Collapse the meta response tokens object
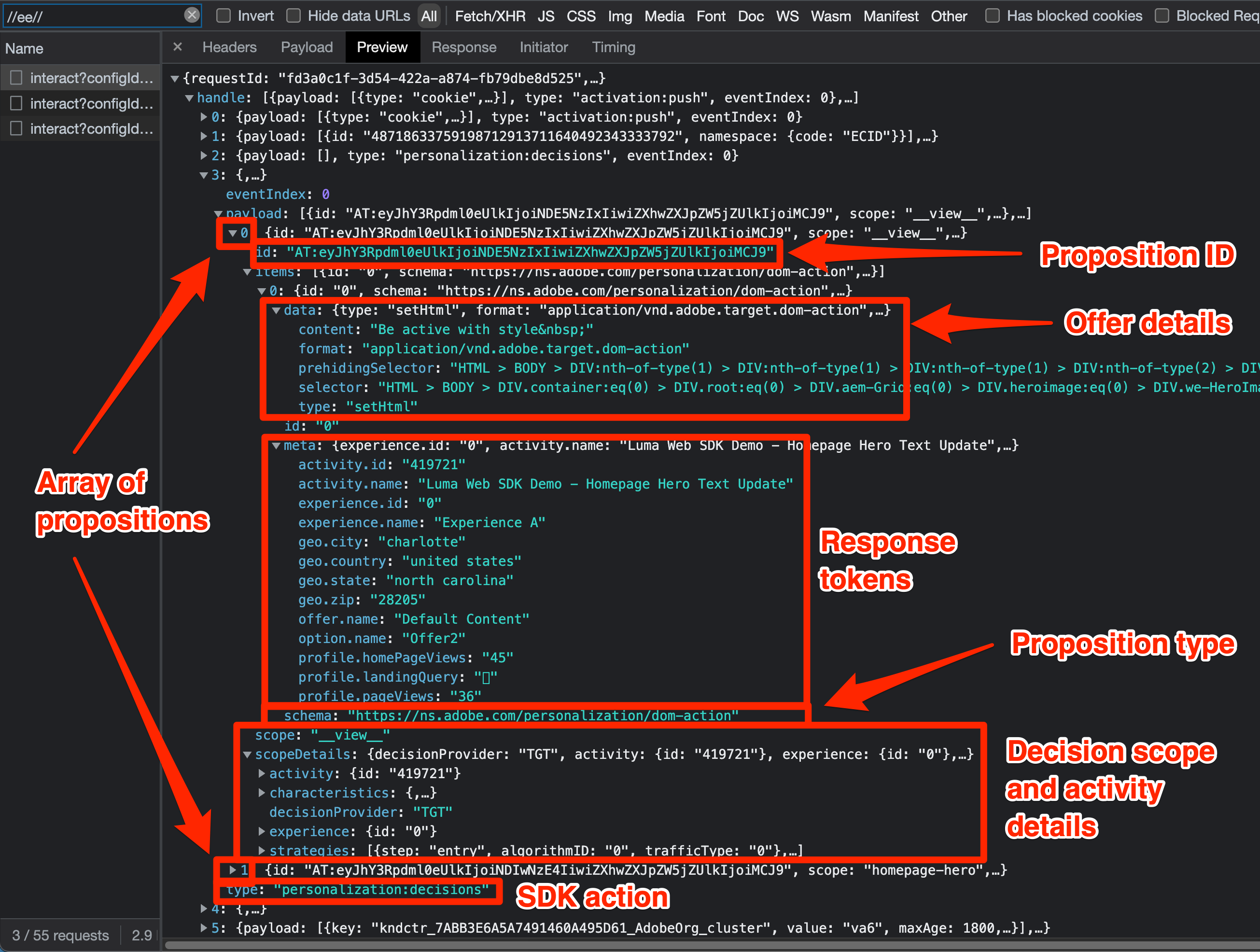 276,446
